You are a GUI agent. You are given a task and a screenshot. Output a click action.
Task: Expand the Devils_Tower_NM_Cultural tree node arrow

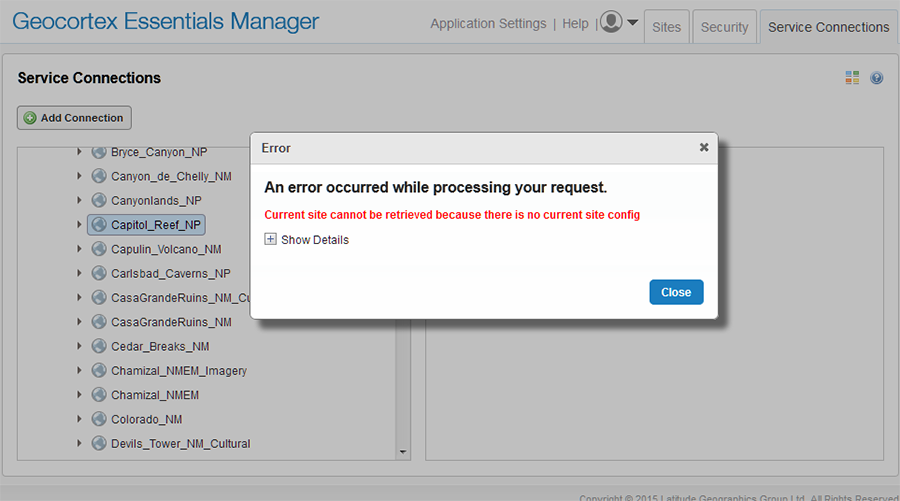point(79,444)
